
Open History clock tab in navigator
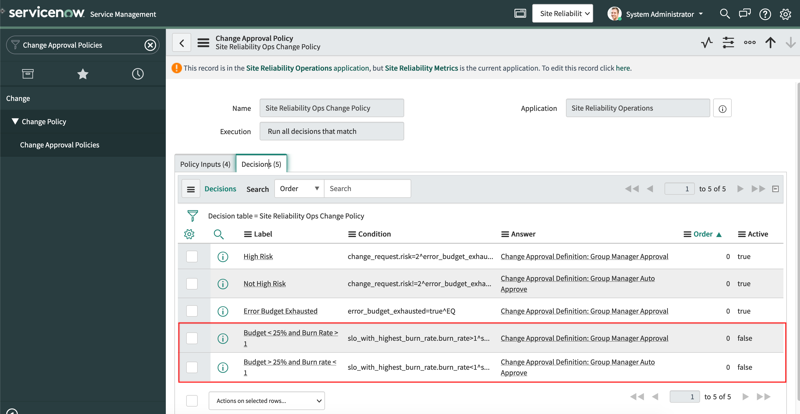click(138, 74)
